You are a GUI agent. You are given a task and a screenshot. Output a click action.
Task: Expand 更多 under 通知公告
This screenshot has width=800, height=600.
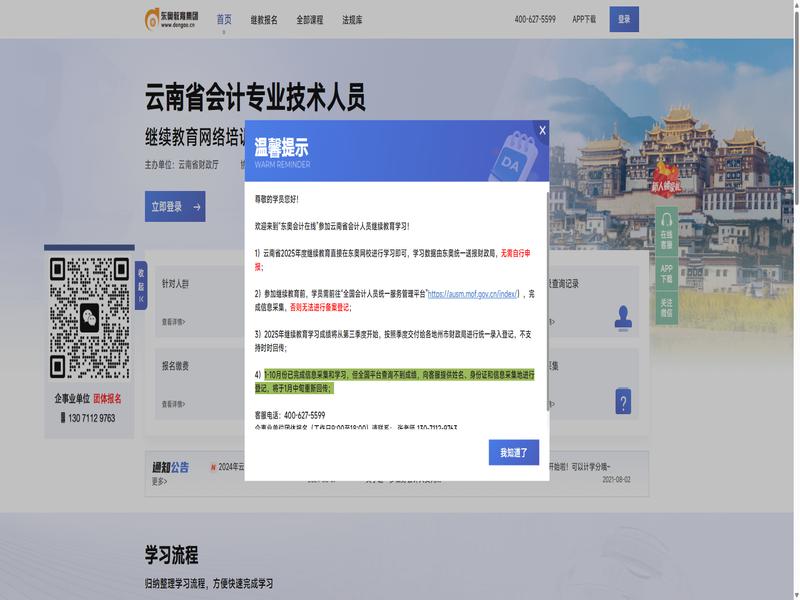[x=159, y=481]
